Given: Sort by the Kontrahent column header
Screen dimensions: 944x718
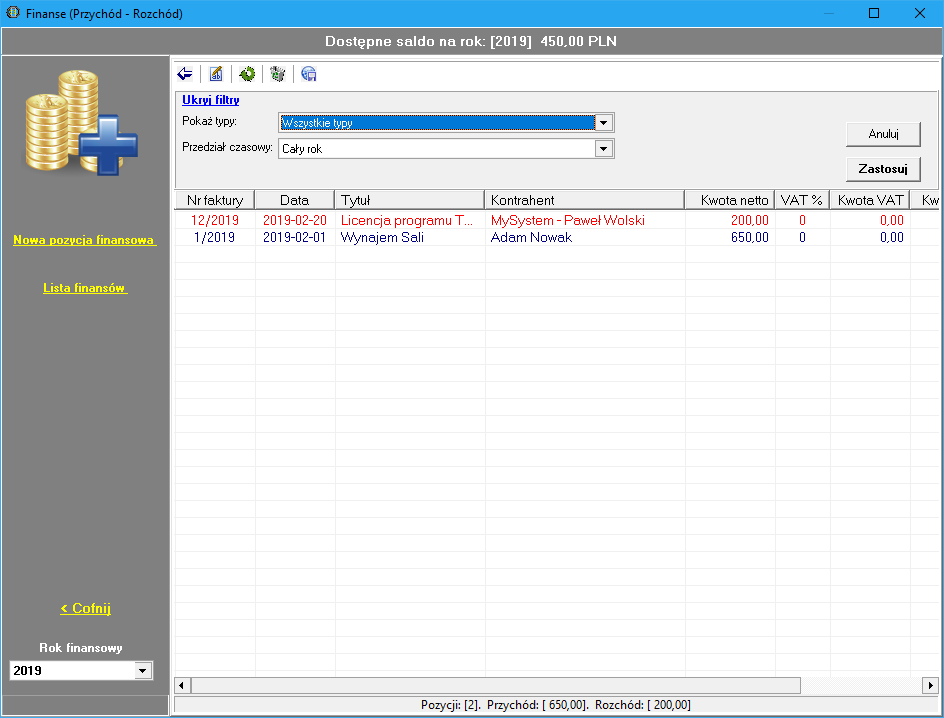Looking at the screenshot, I should (585, 200).
